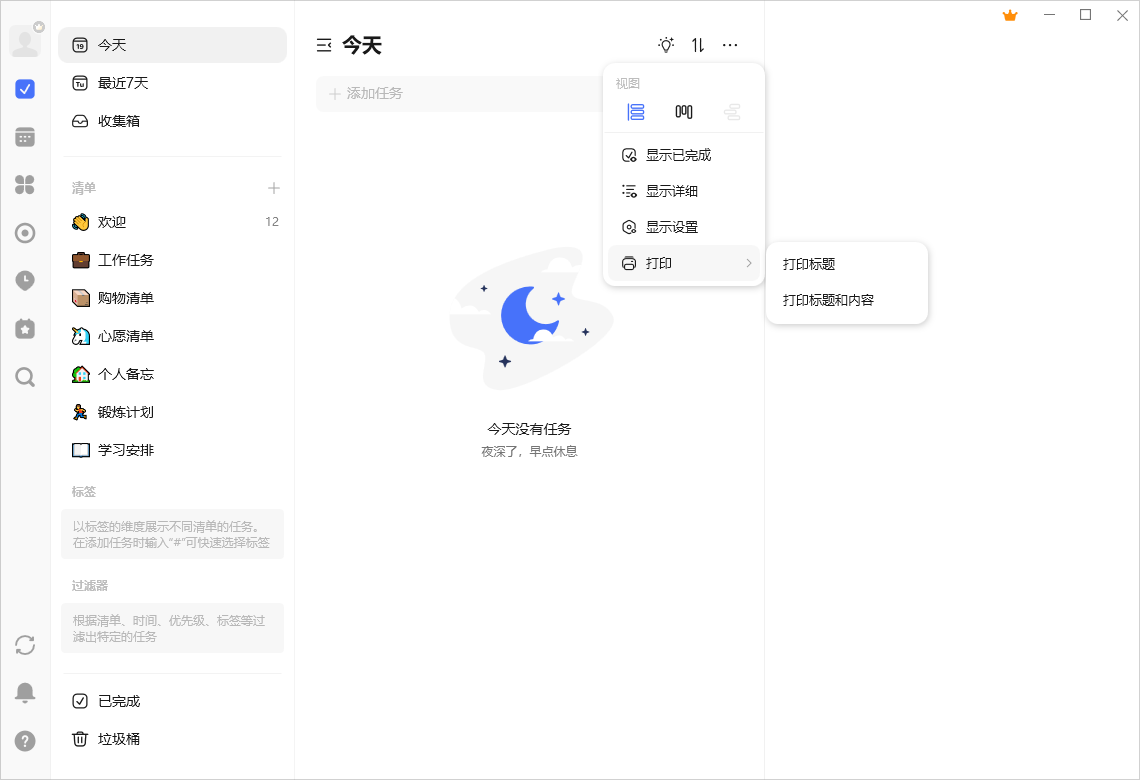Open the 锻炼计划 list
1140x780 pixels.
(172, 412)
